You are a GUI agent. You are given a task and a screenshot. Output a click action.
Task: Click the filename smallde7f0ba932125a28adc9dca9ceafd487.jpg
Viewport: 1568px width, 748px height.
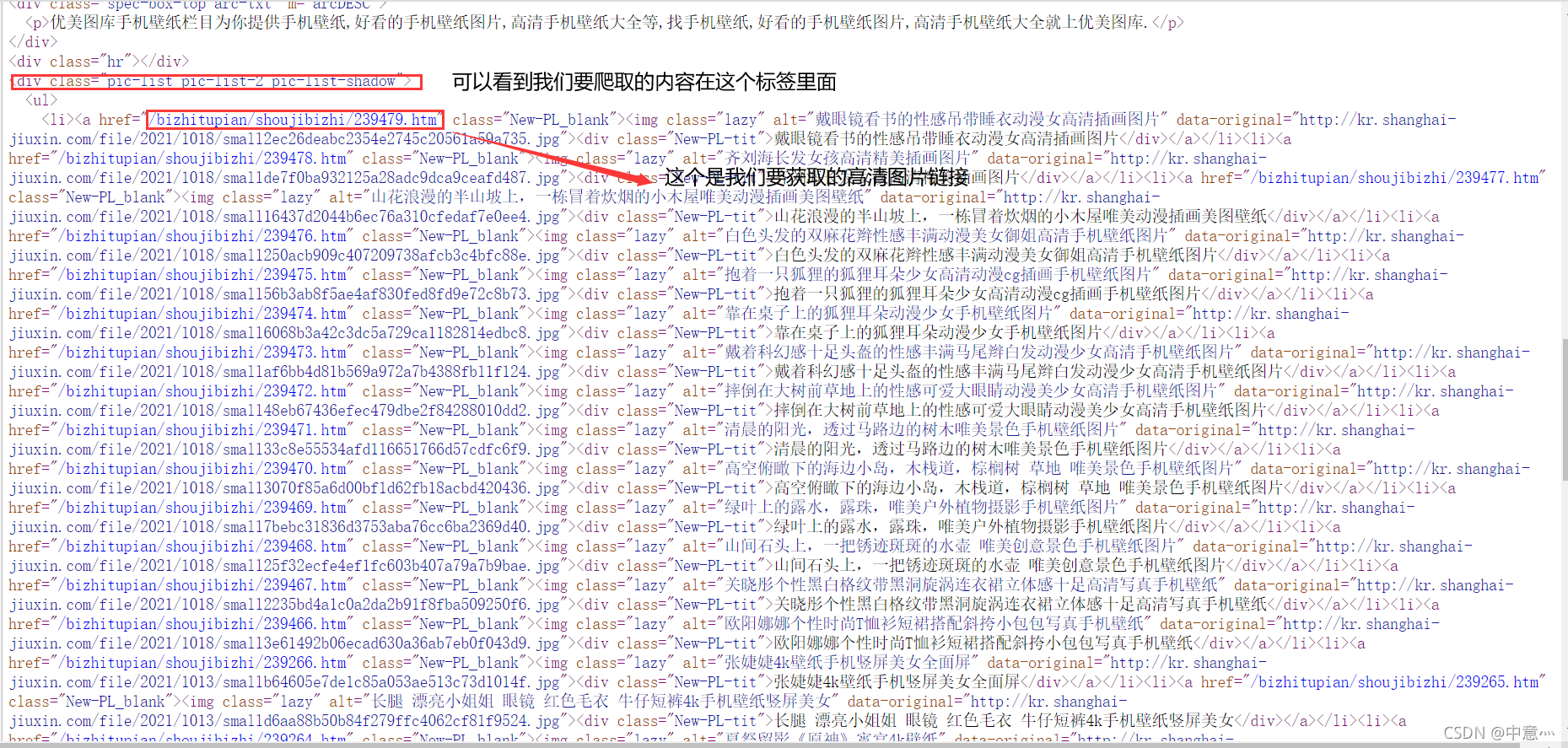coord(391,178)
